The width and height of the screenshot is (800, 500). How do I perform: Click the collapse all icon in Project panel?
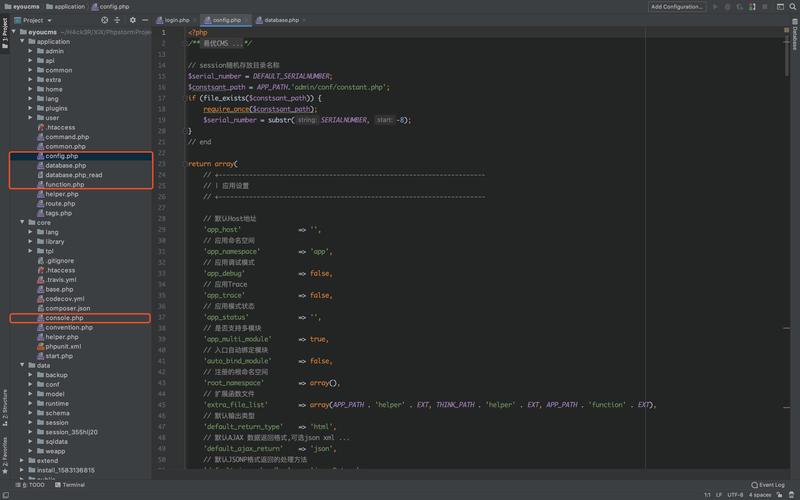point(117,20)
